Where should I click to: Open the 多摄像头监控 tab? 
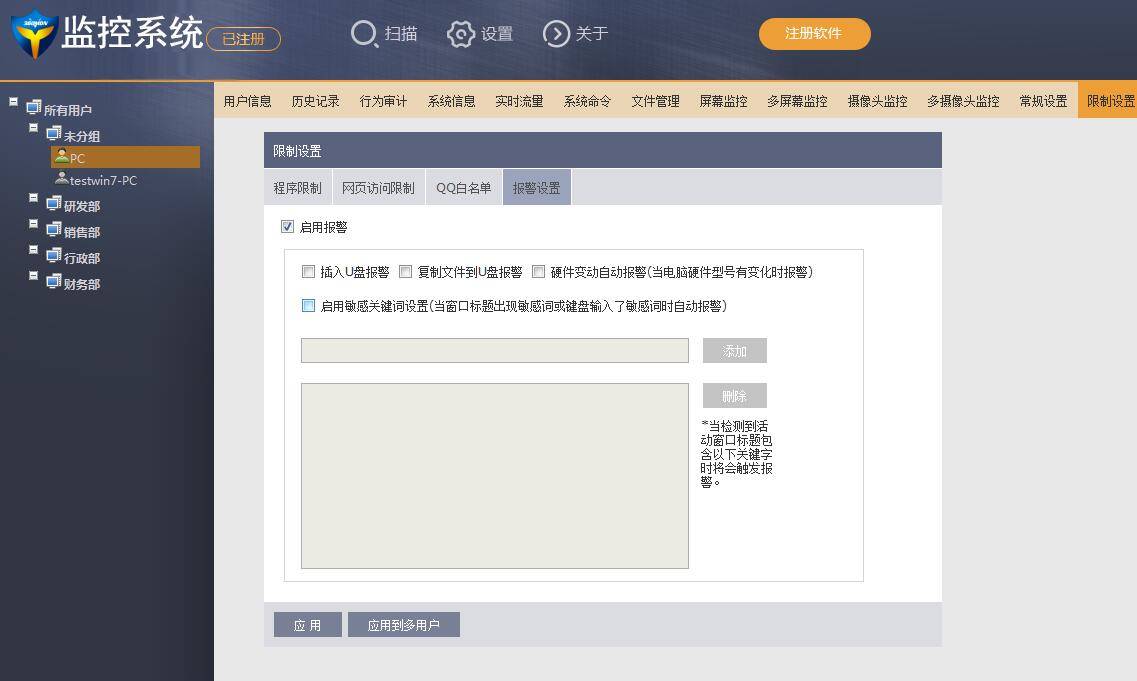[x=963, y=101]
